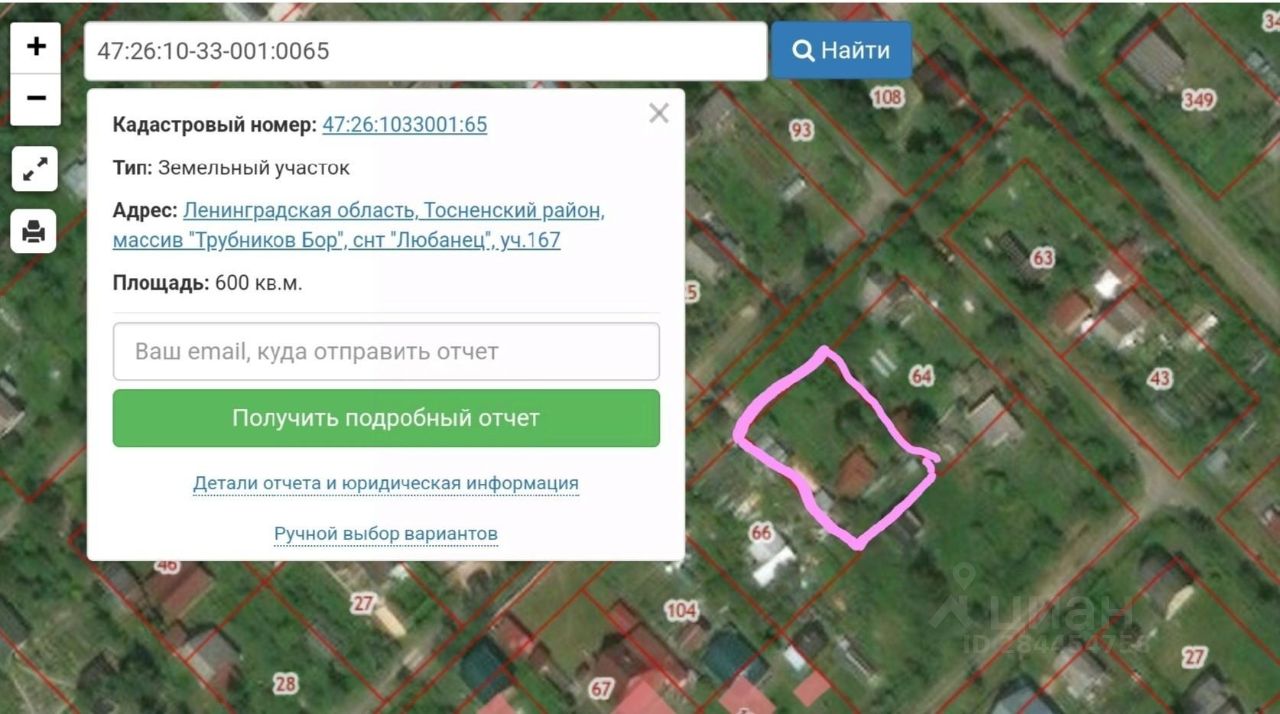Viewport: 1280px width, 714px height.
Task: Select parcel labeled 64 on map
Action: pos(921,376)
